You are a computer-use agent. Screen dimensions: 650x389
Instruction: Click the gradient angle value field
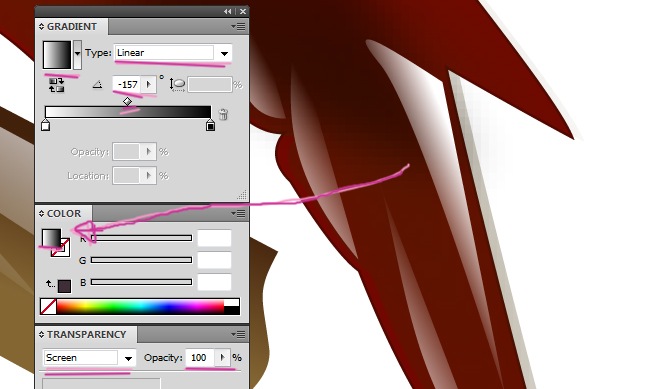(127, 85)
